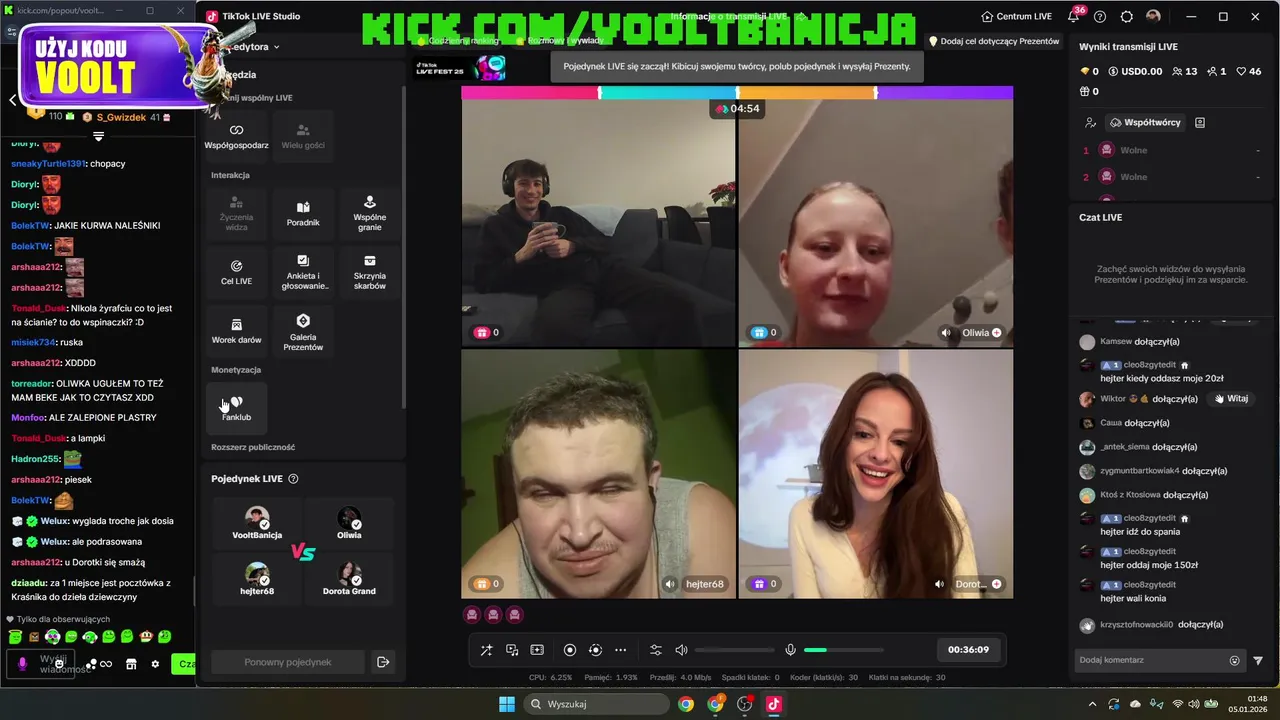Click the sparkle frame icon in bottom toolbar
This screenshot has width=1280, height=720.
537,650
